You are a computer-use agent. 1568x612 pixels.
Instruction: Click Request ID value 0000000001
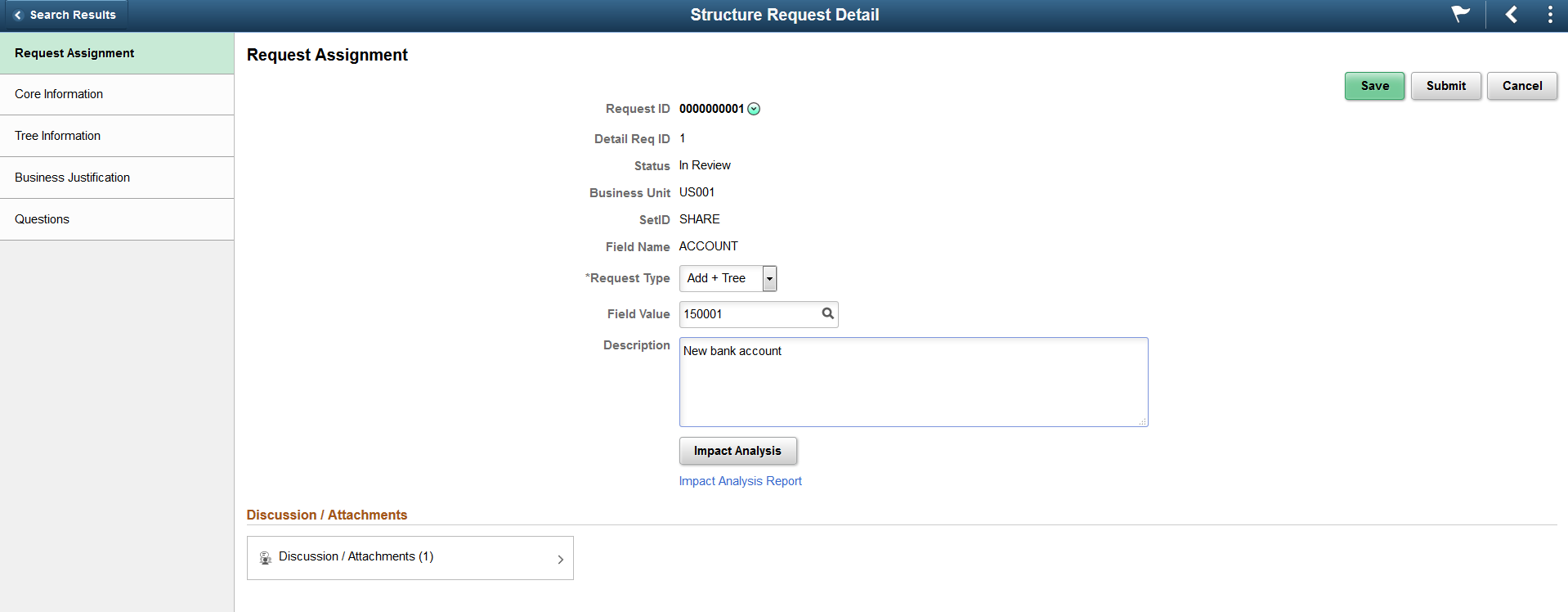tap(711, 109)
